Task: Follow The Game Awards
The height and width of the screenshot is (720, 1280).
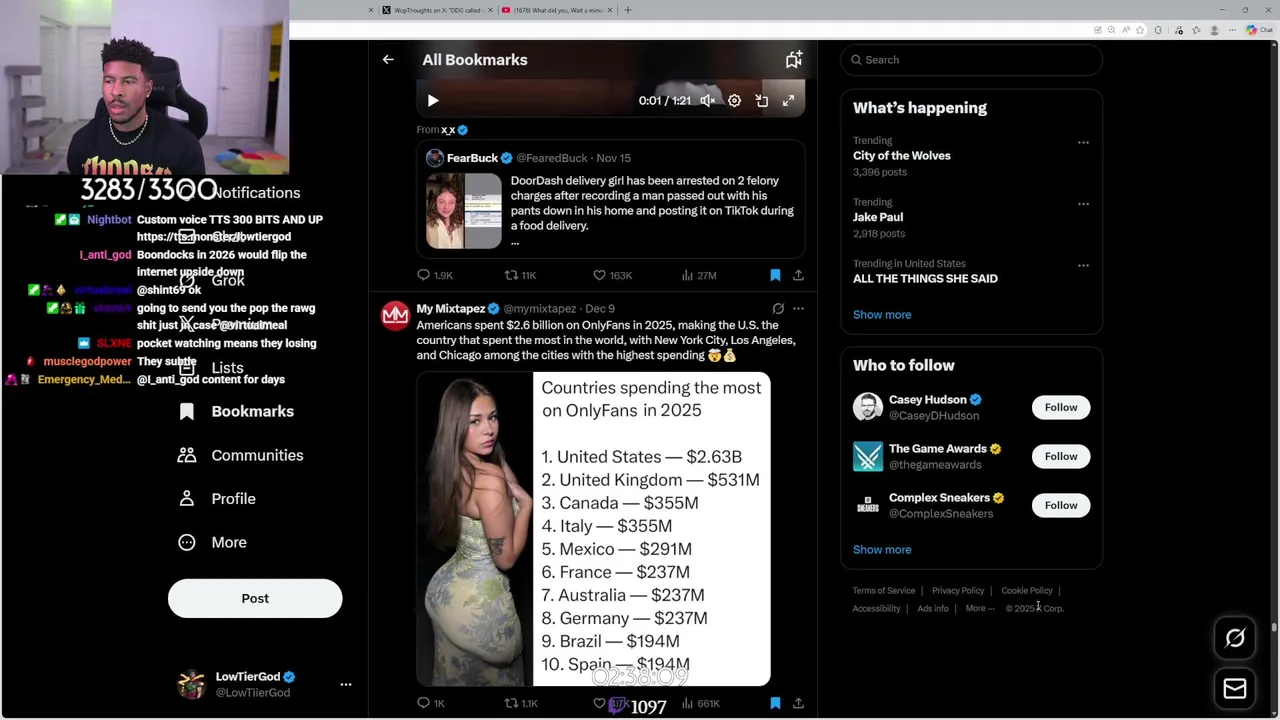Action: click(1061, 456)
